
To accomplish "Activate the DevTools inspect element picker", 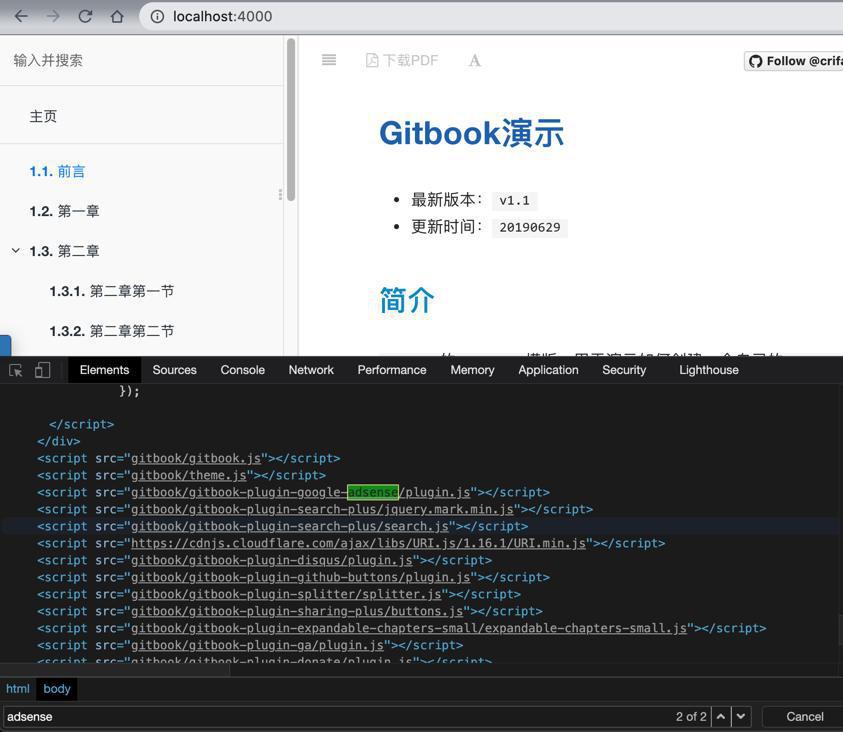I will 16,370.
